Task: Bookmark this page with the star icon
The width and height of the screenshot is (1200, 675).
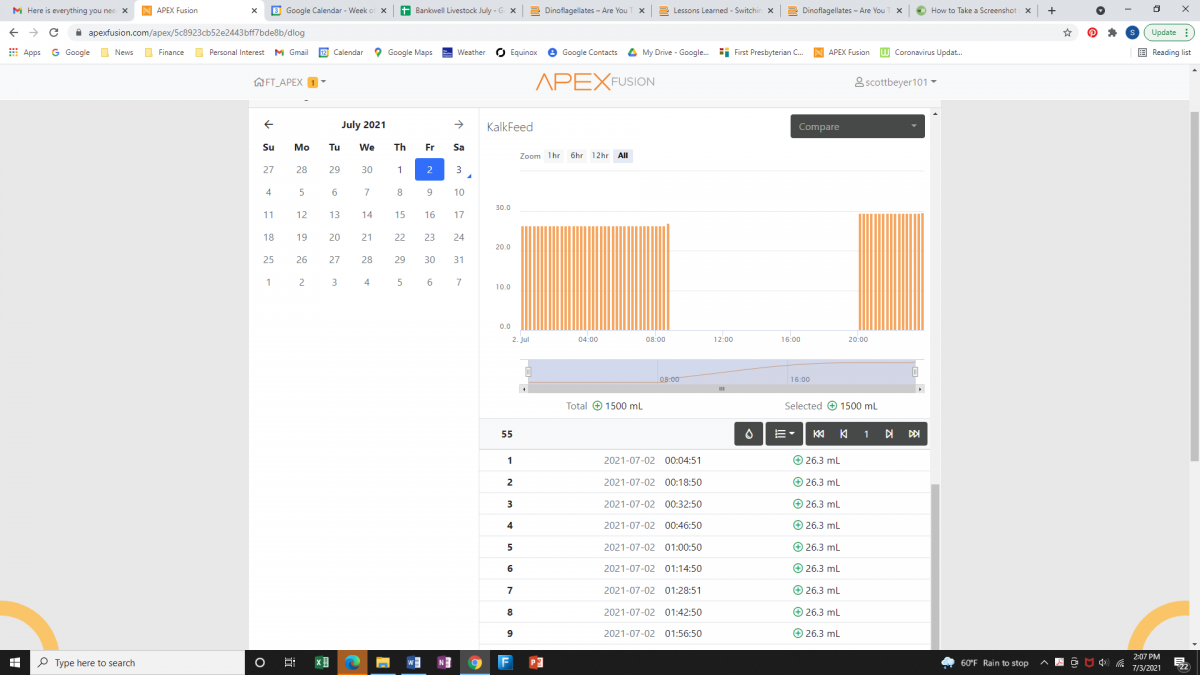Action: tap(1068, 32)
